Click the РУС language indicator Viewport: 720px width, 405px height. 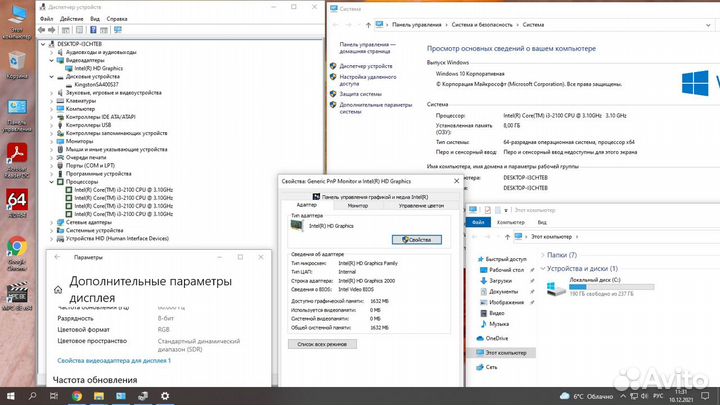coord(658,396)
